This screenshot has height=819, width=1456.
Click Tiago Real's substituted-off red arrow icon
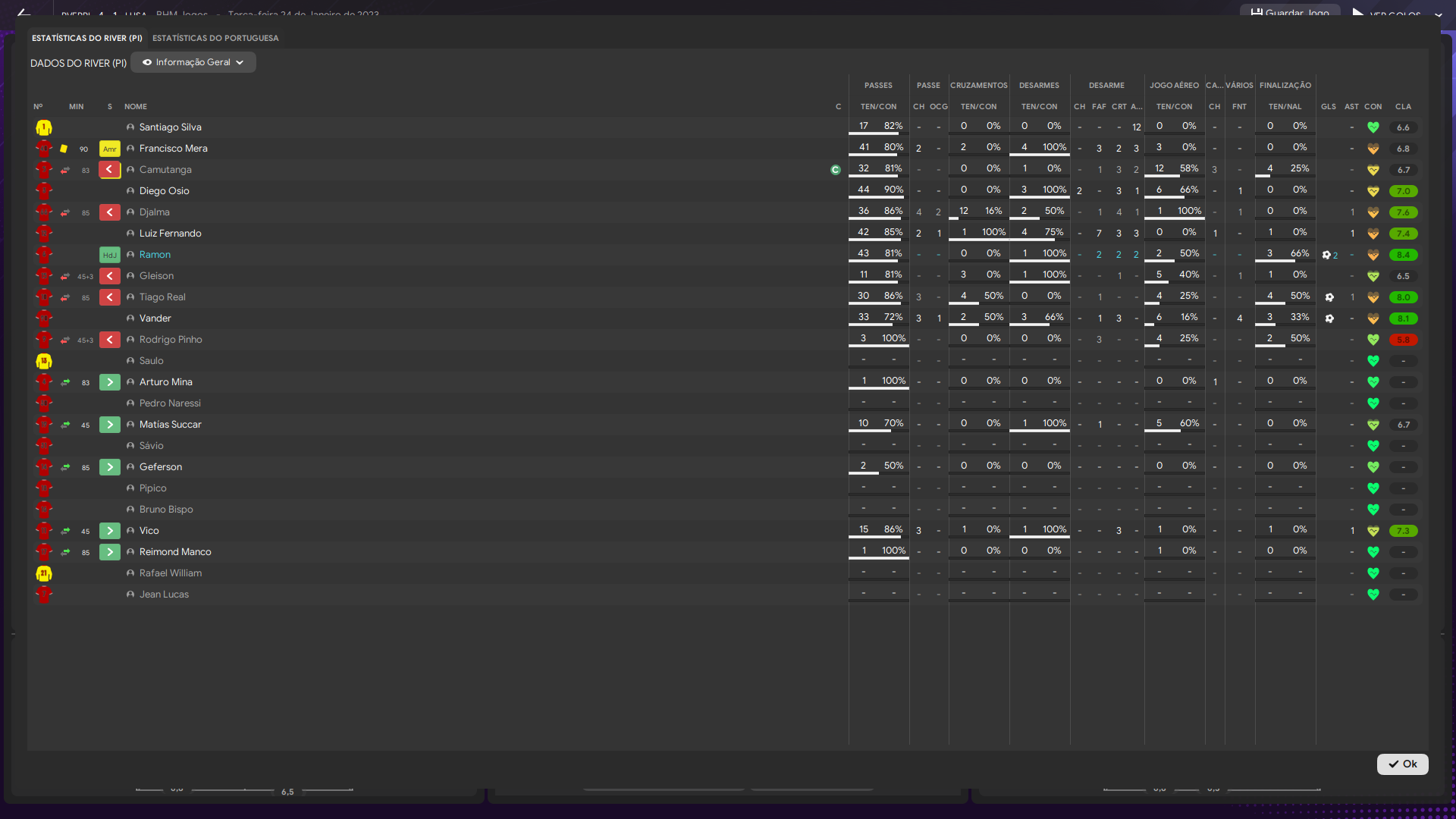pos(110,297)
